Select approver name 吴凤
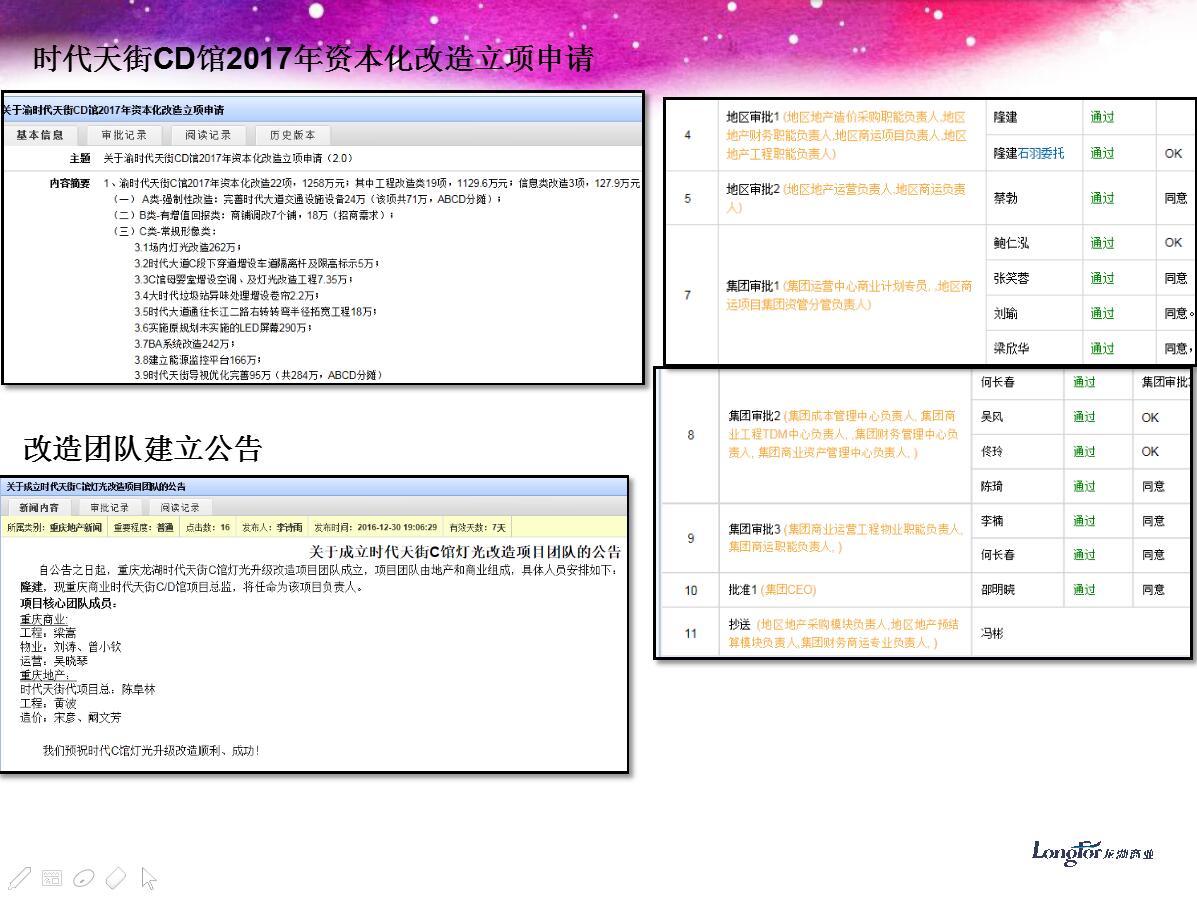 pyautogui.click(x=992, y=417)
